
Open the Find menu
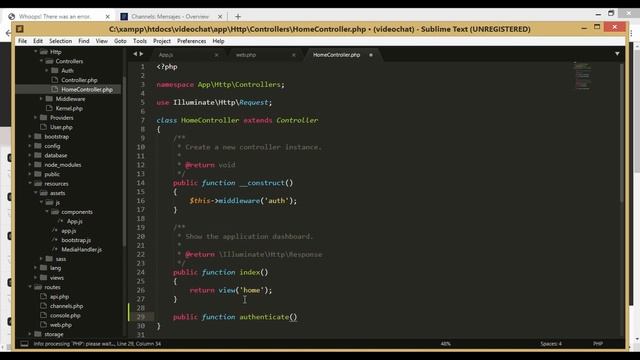point(84,41)
